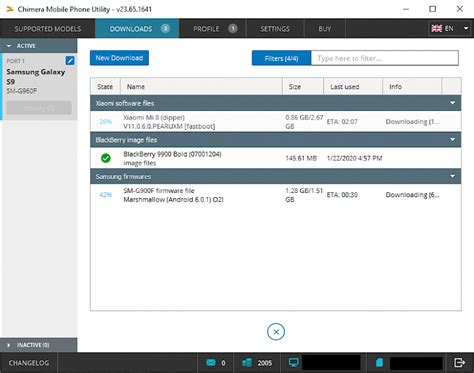Click the green checkmark on the BlackBerry 9900 row
Viewport: 474px width, 373px height.
pos(106,158)
